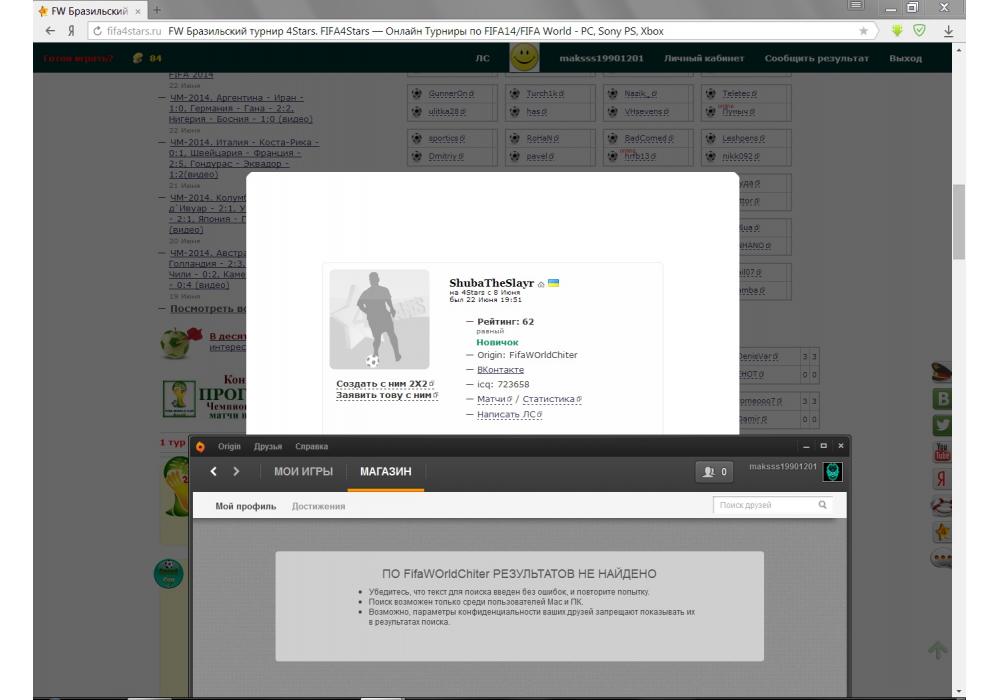
Task: Click the ВКонтакте profile link
Action: pyautogui.click(x=500, y=370)
